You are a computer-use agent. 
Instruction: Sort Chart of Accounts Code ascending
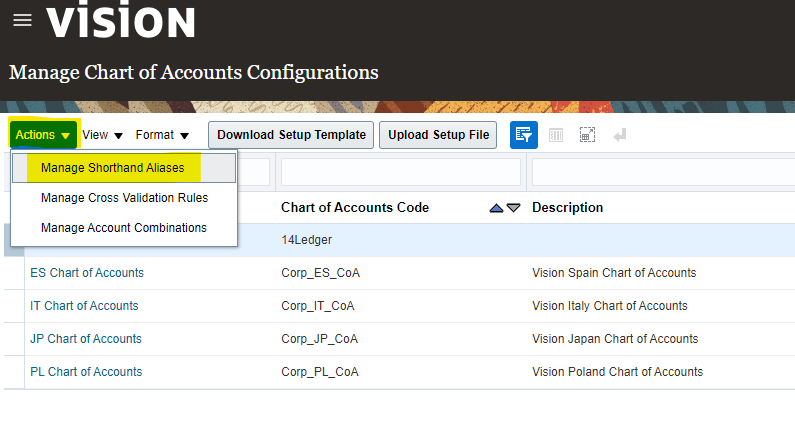click(496, 208)
